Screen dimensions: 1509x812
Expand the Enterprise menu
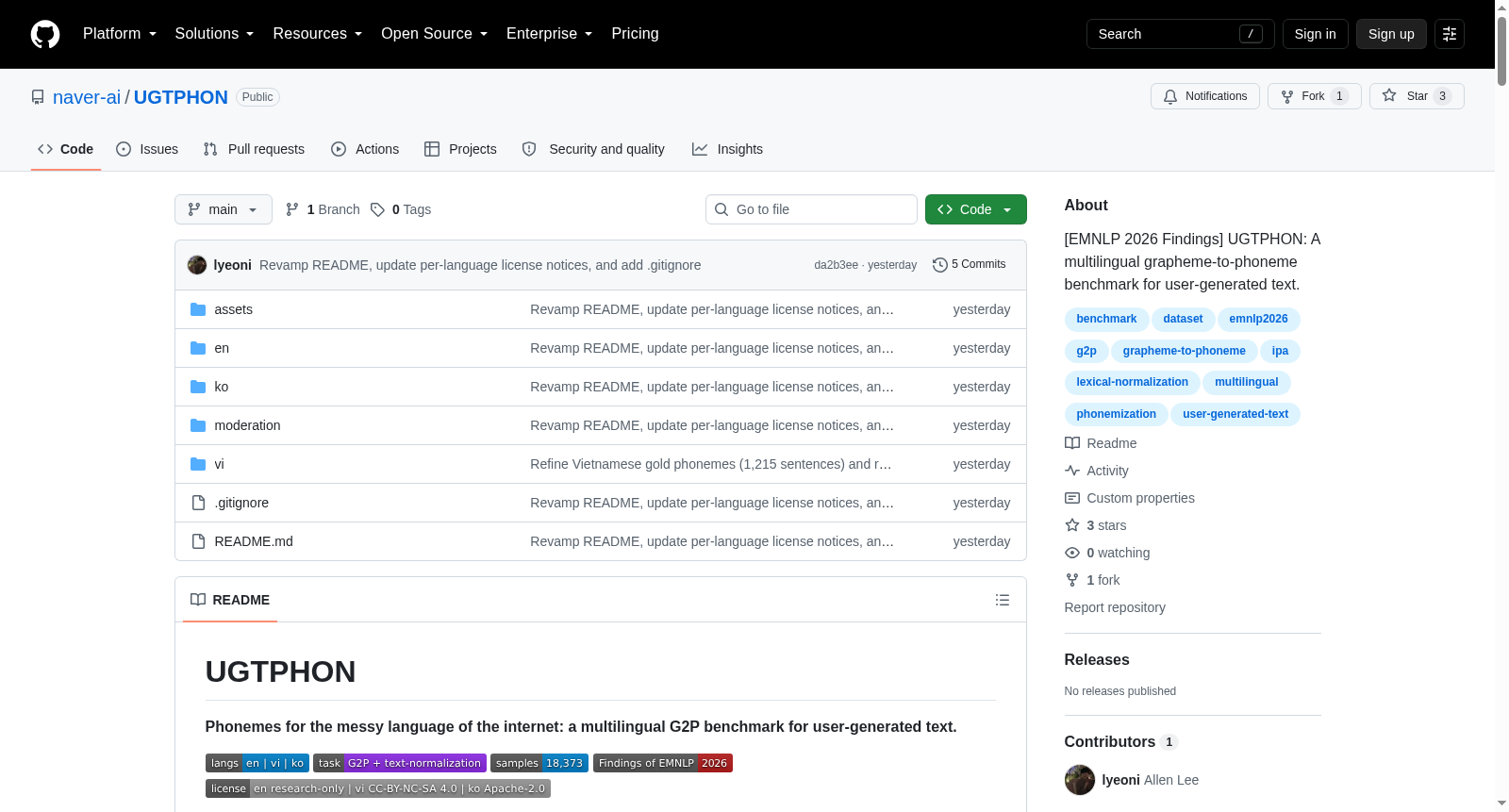point(550,34)
